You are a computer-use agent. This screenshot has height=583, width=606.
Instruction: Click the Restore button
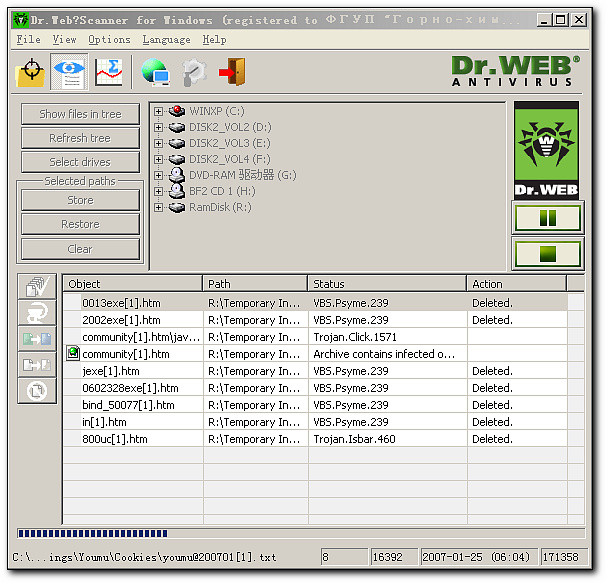(80, 224)
